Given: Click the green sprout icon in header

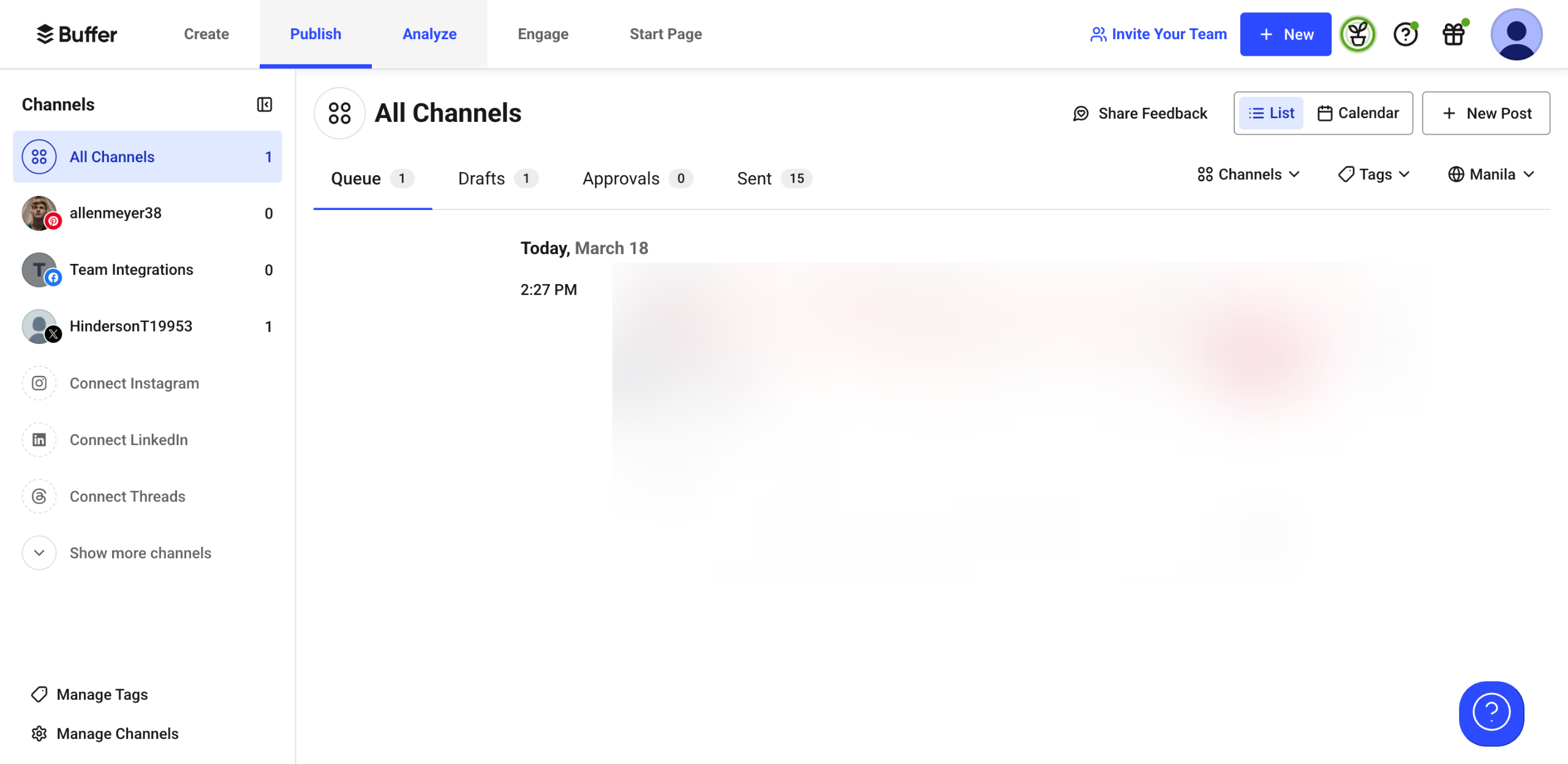Looking at the screenshot, I should pos(1357,34).
